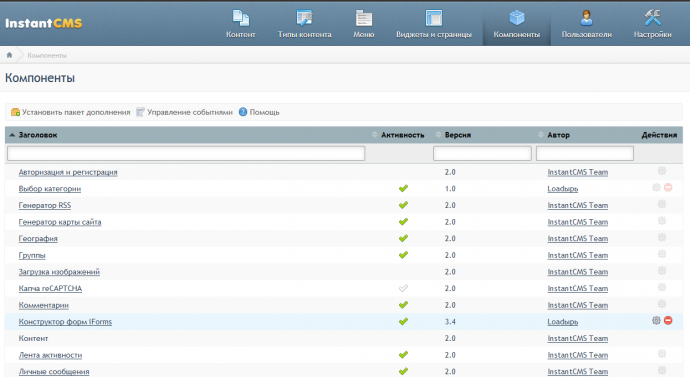Viewport: 690px width, 377px height.
Task: Toggle activity of Группы
Action: click(403, 255)
